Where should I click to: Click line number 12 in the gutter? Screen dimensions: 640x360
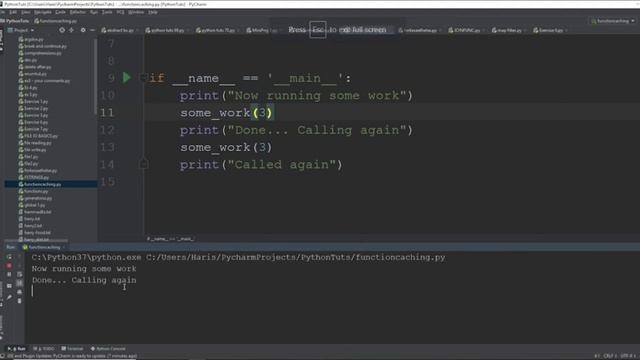click(107, 130)
